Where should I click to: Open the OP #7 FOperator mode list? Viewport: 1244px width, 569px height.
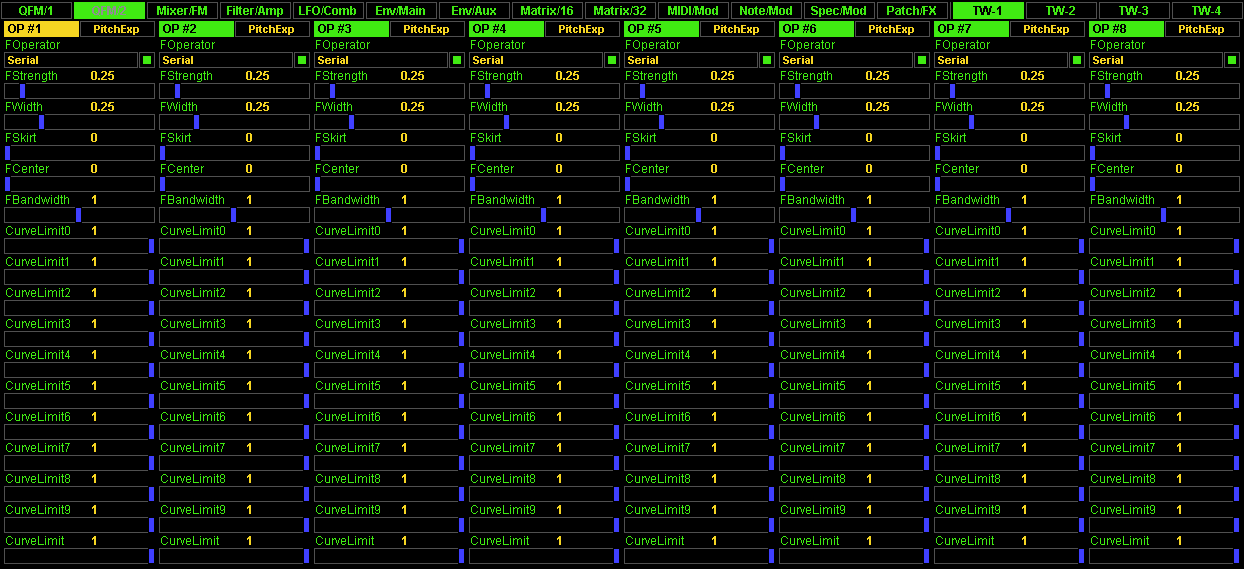pos(1001,61)
